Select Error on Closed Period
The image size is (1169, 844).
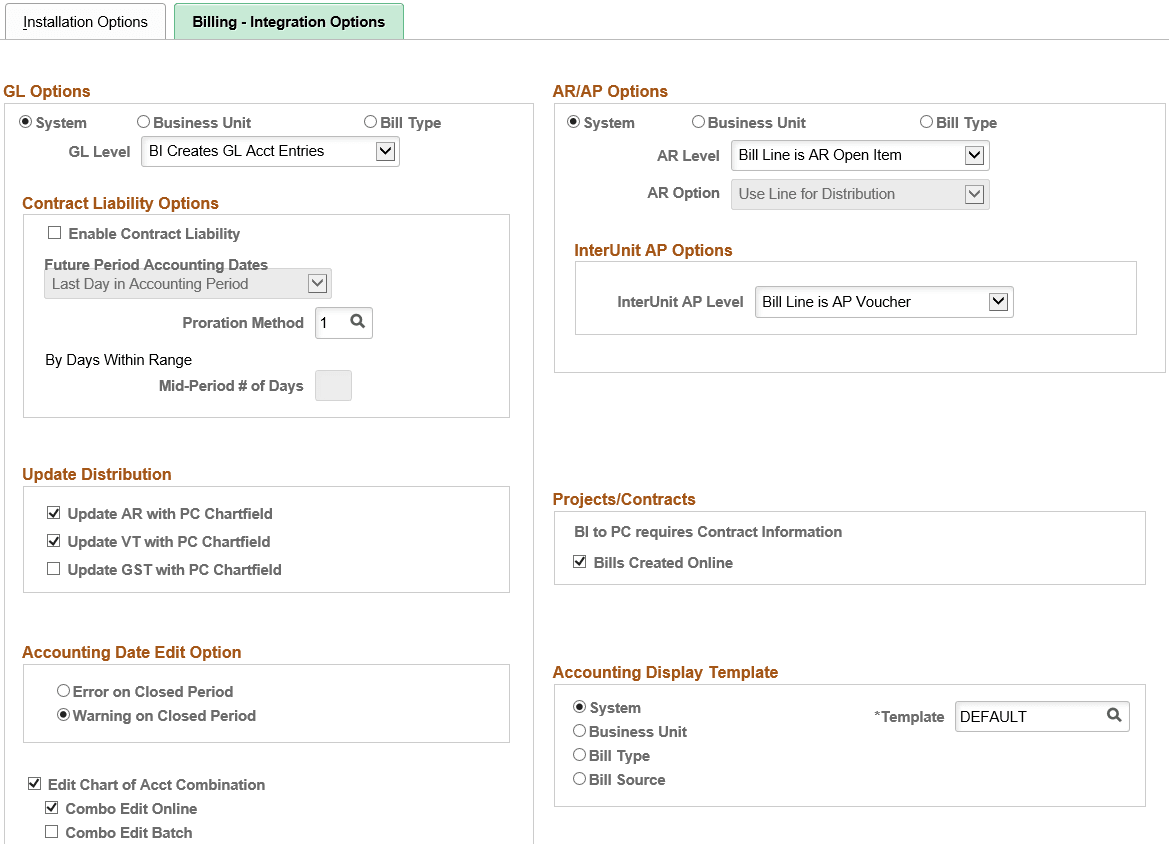(63, 690)
